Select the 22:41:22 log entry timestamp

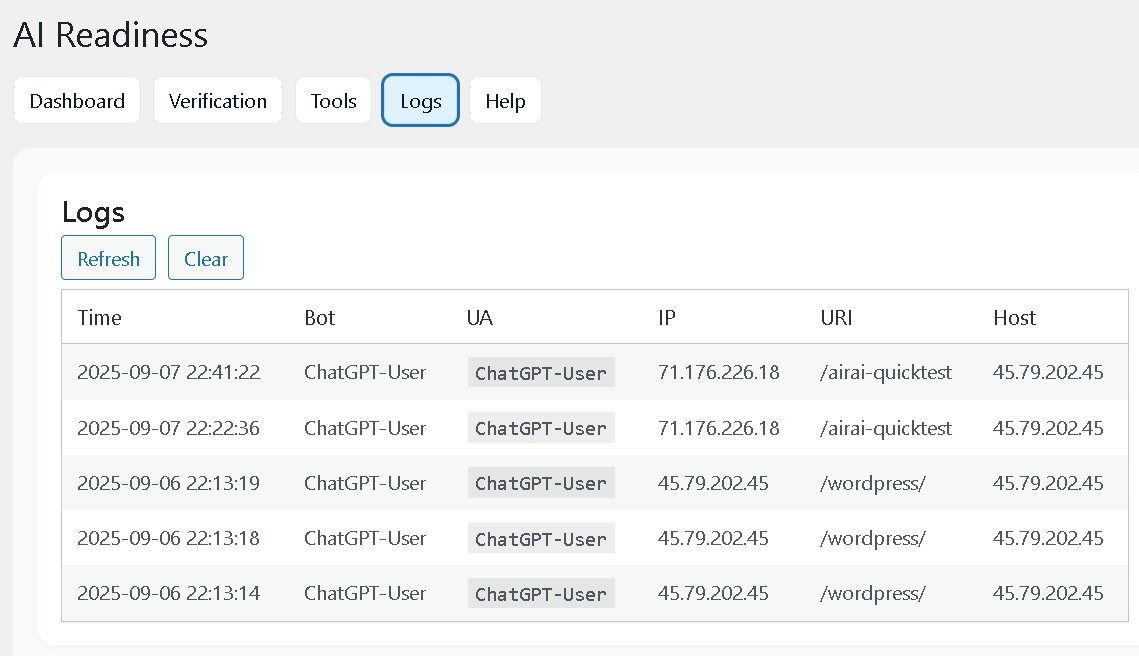(x=168, y=373)
